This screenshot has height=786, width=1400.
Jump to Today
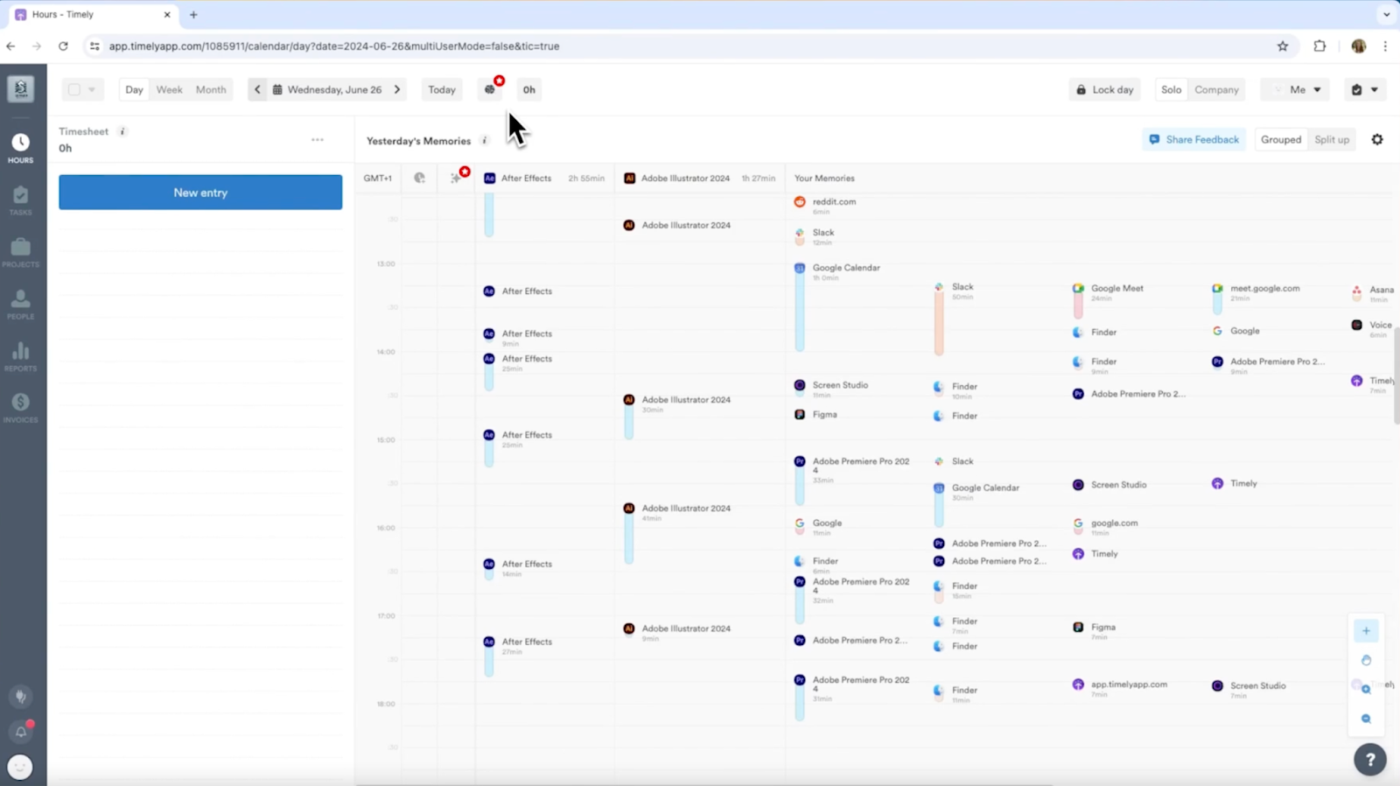click(x=442, y=90)
